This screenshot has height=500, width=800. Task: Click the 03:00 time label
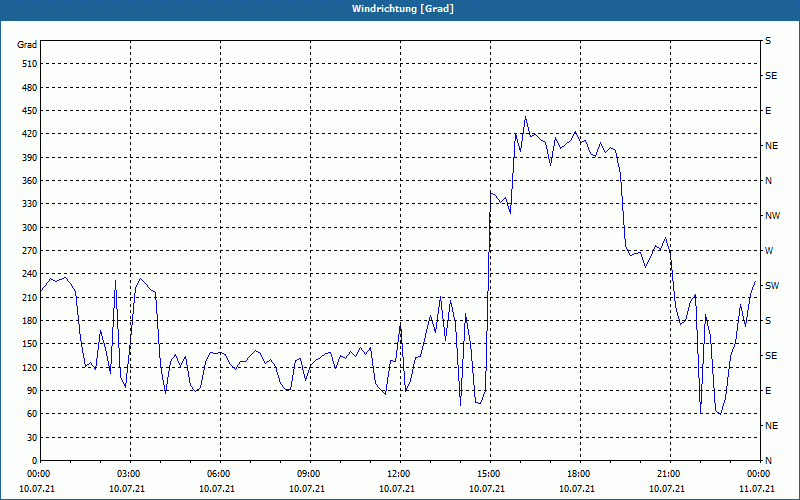pos(127,474)
